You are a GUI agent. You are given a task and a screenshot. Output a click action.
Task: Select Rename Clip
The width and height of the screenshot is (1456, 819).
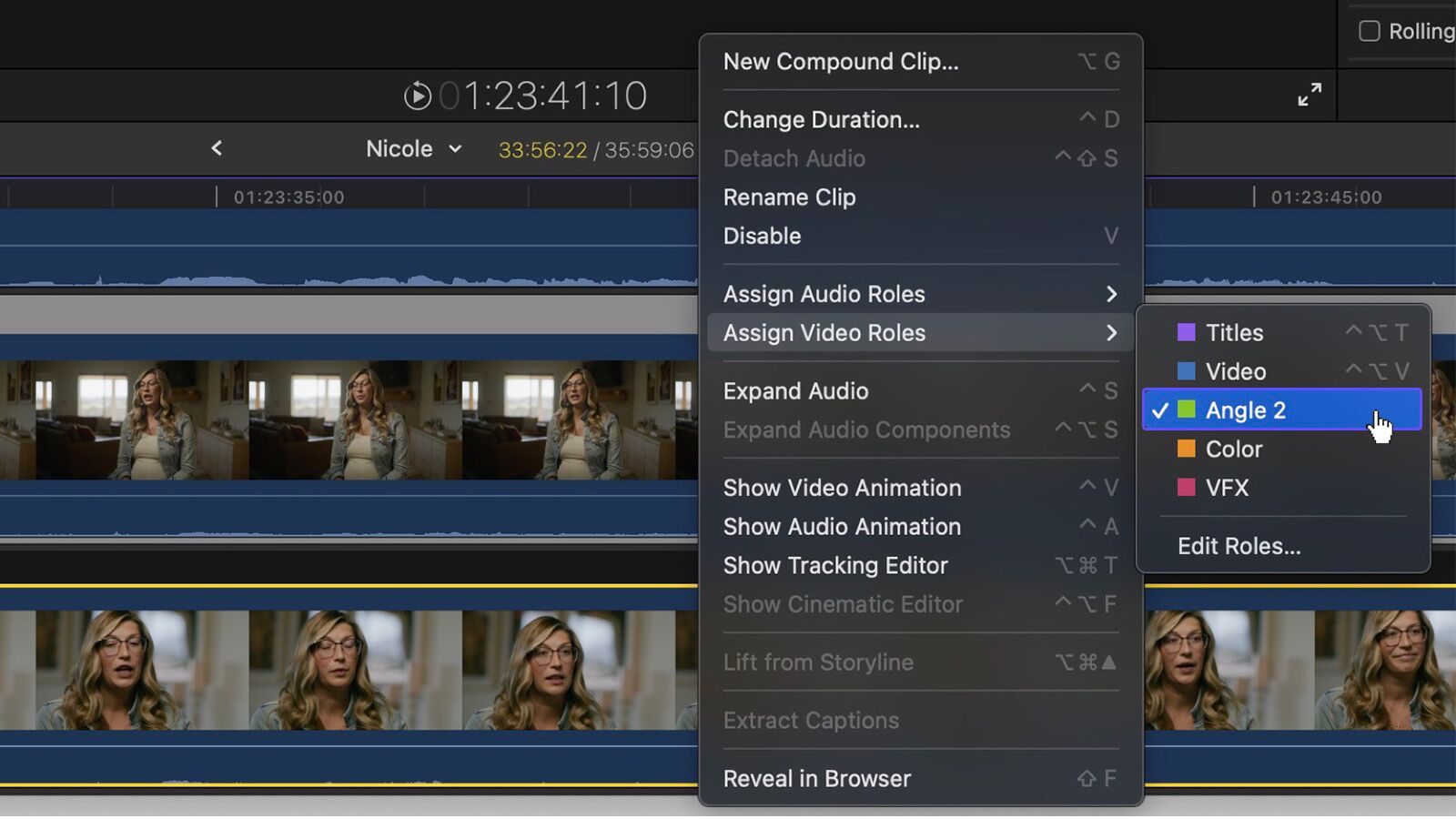click(x=788, y=197)
